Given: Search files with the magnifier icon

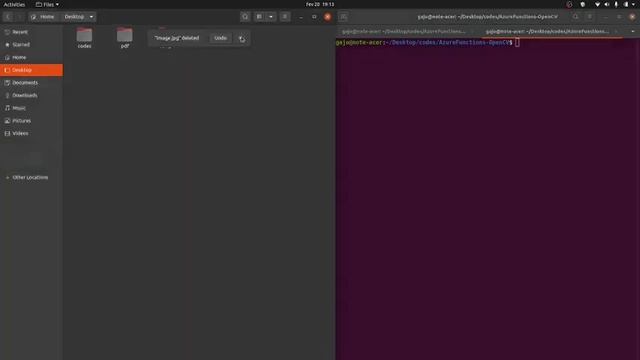Looking at the screenshot, I should click(245, 17).
